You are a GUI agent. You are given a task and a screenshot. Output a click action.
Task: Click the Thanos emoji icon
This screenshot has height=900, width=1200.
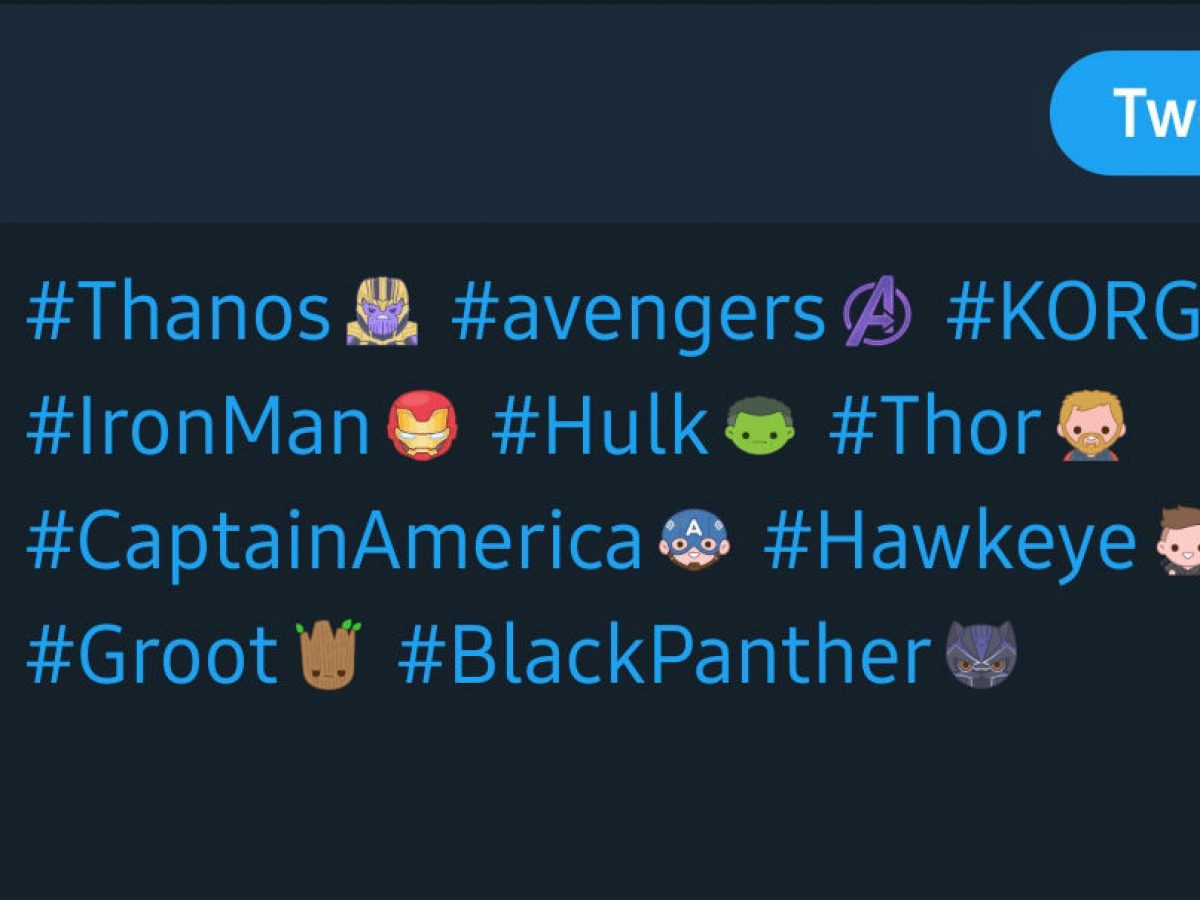pyautogui.click(x=382, y=313)
